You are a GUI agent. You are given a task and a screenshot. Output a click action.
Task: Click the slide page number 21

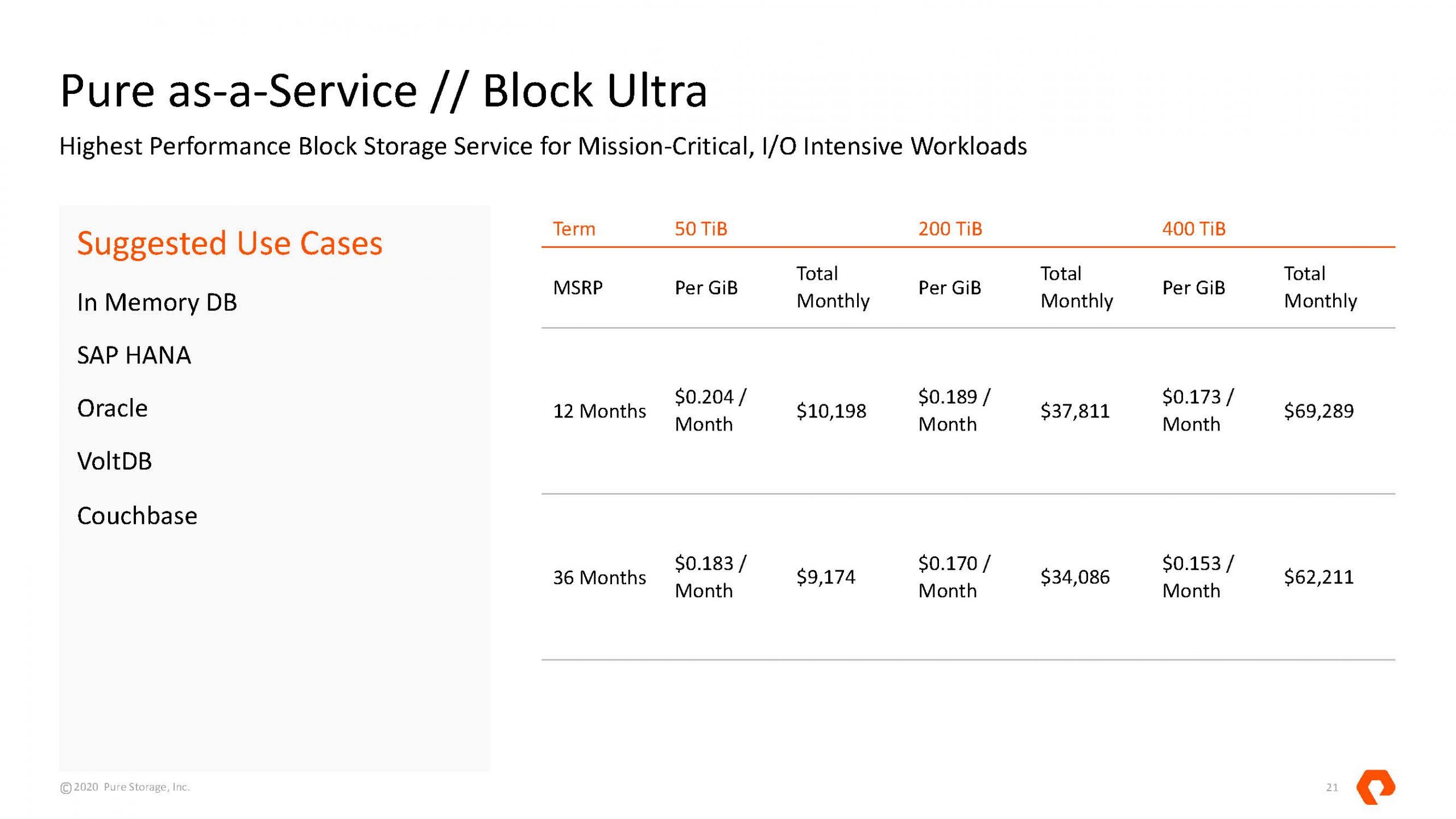coord(1332,788)
